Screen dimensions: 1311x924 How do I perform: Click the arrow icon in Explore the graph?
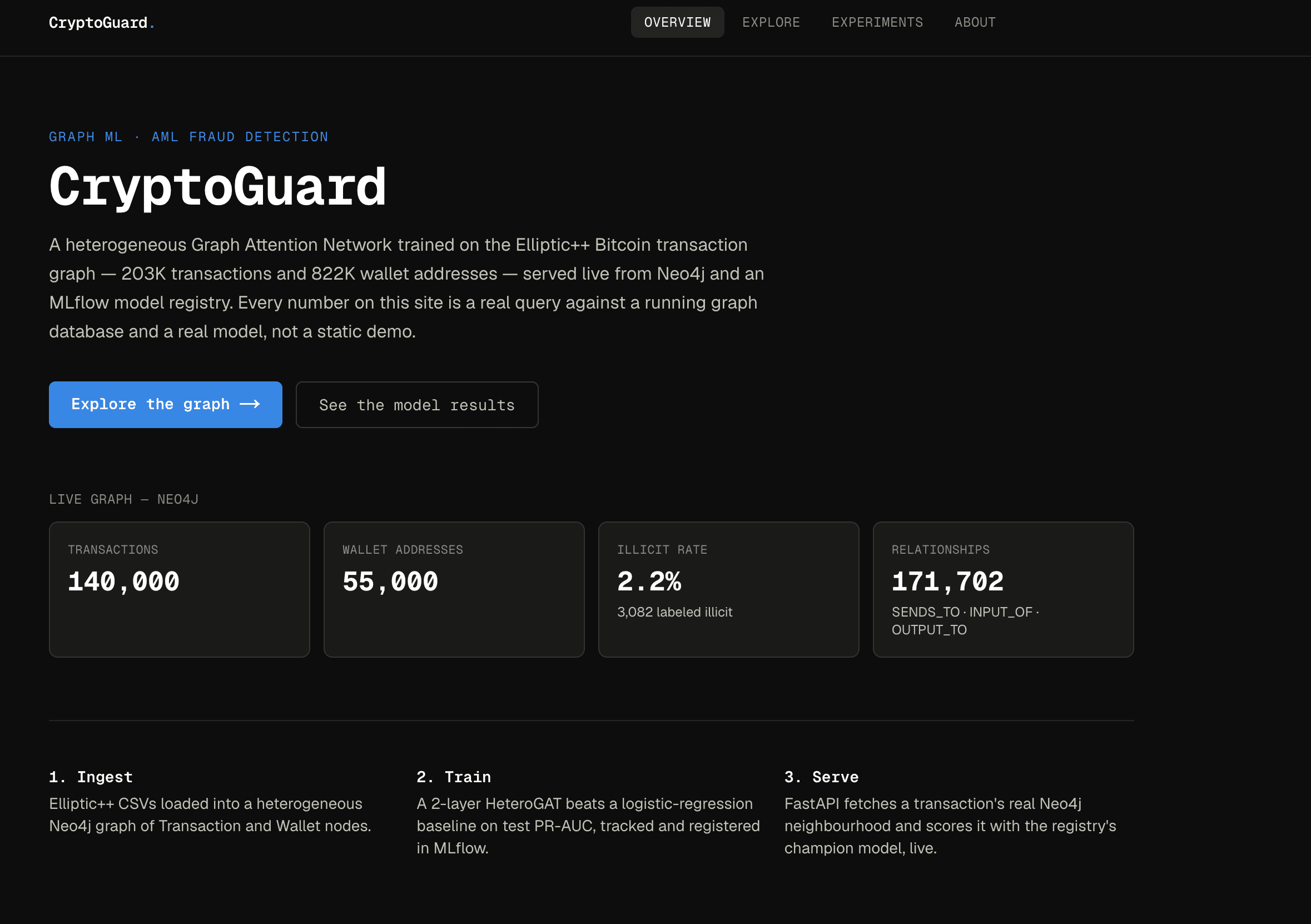coord(250,404)
